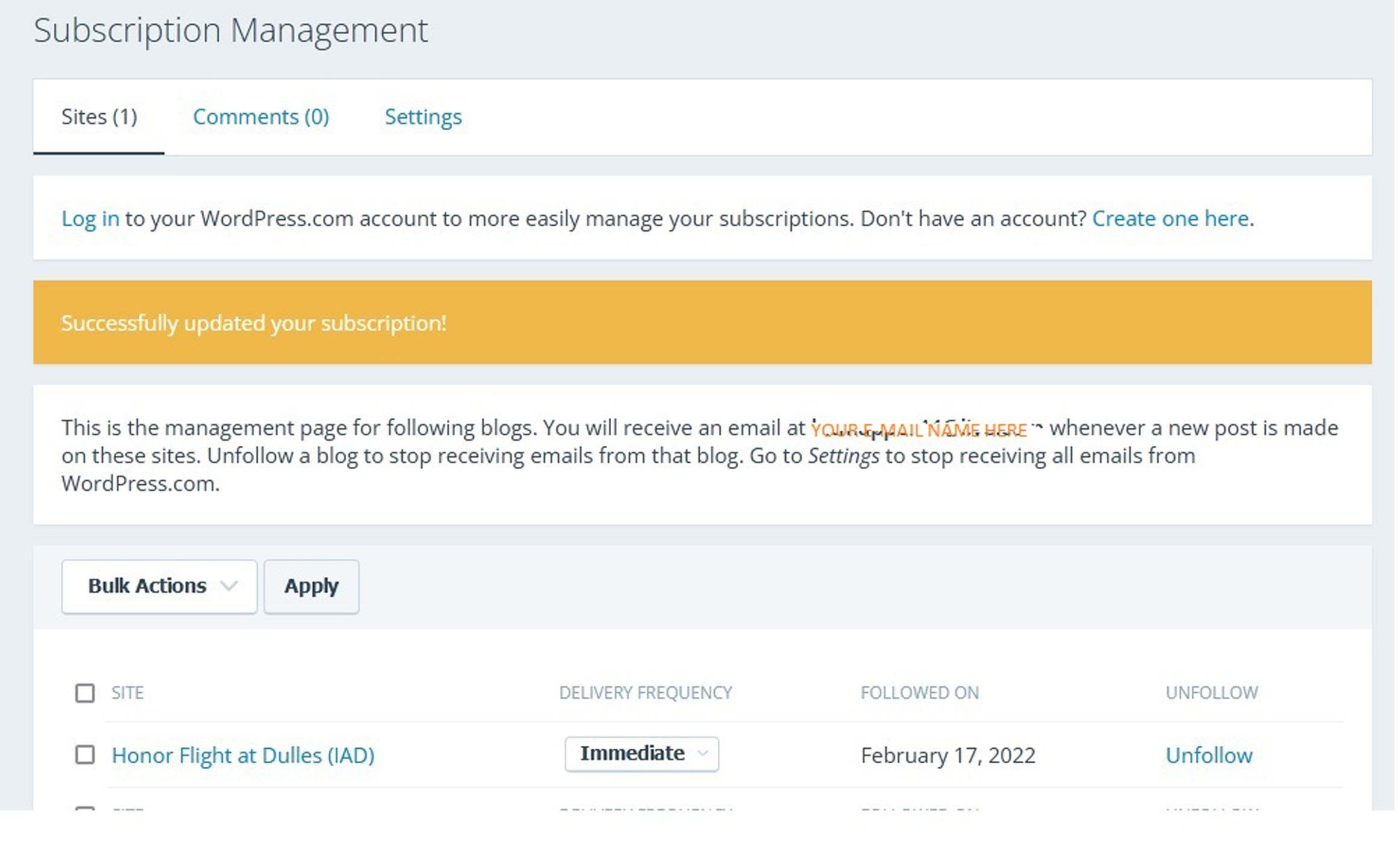Click the February 17, 2022 date cell

click(x=948, y=755)
